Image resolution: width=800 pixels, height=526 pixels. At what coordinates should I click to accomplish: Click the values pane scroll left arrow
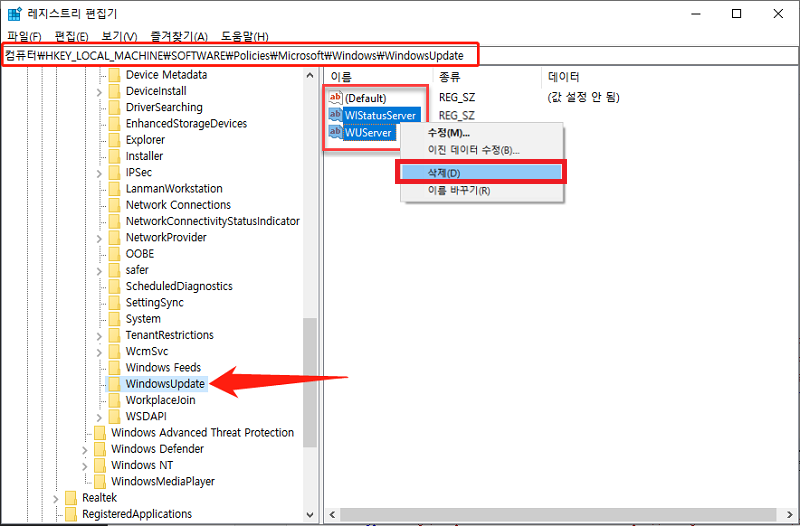coord(332,514)
